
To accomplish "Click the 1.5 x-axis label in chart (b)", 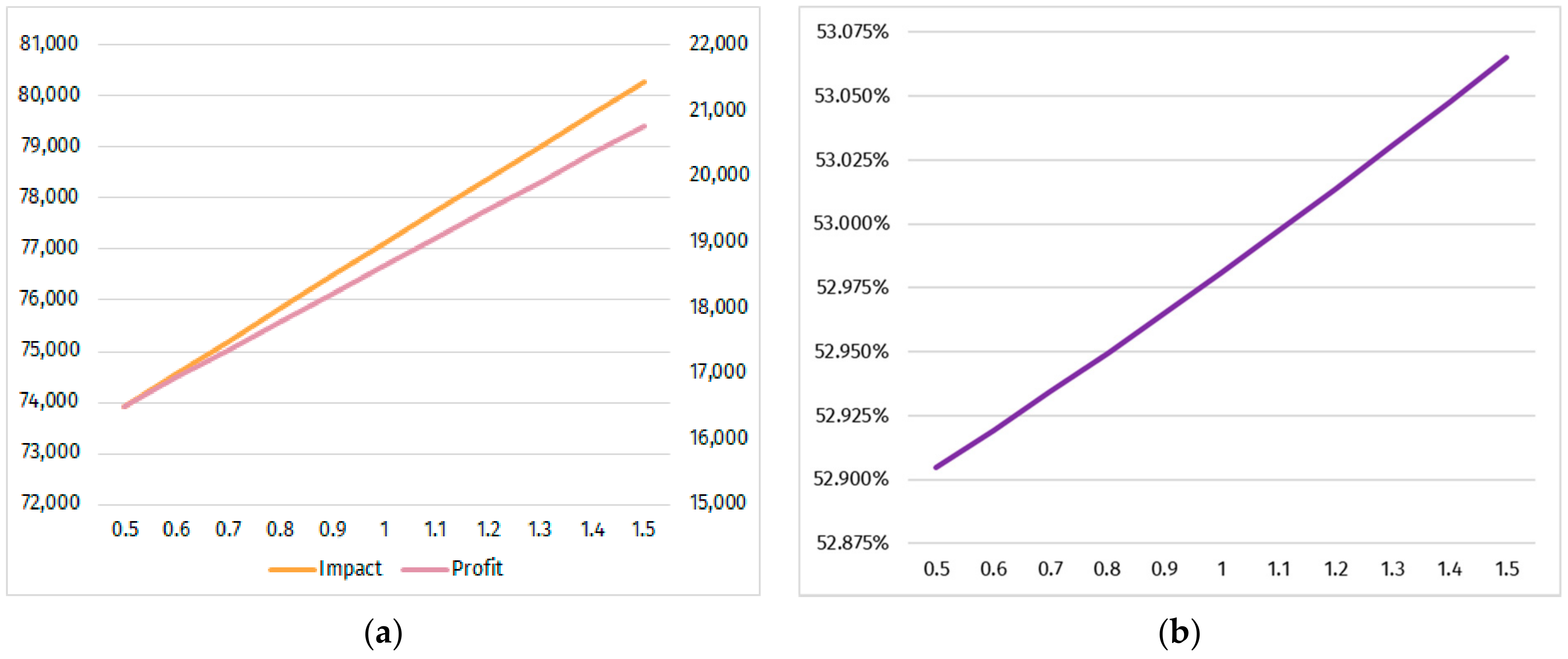I will click(x=1507, y=569).
